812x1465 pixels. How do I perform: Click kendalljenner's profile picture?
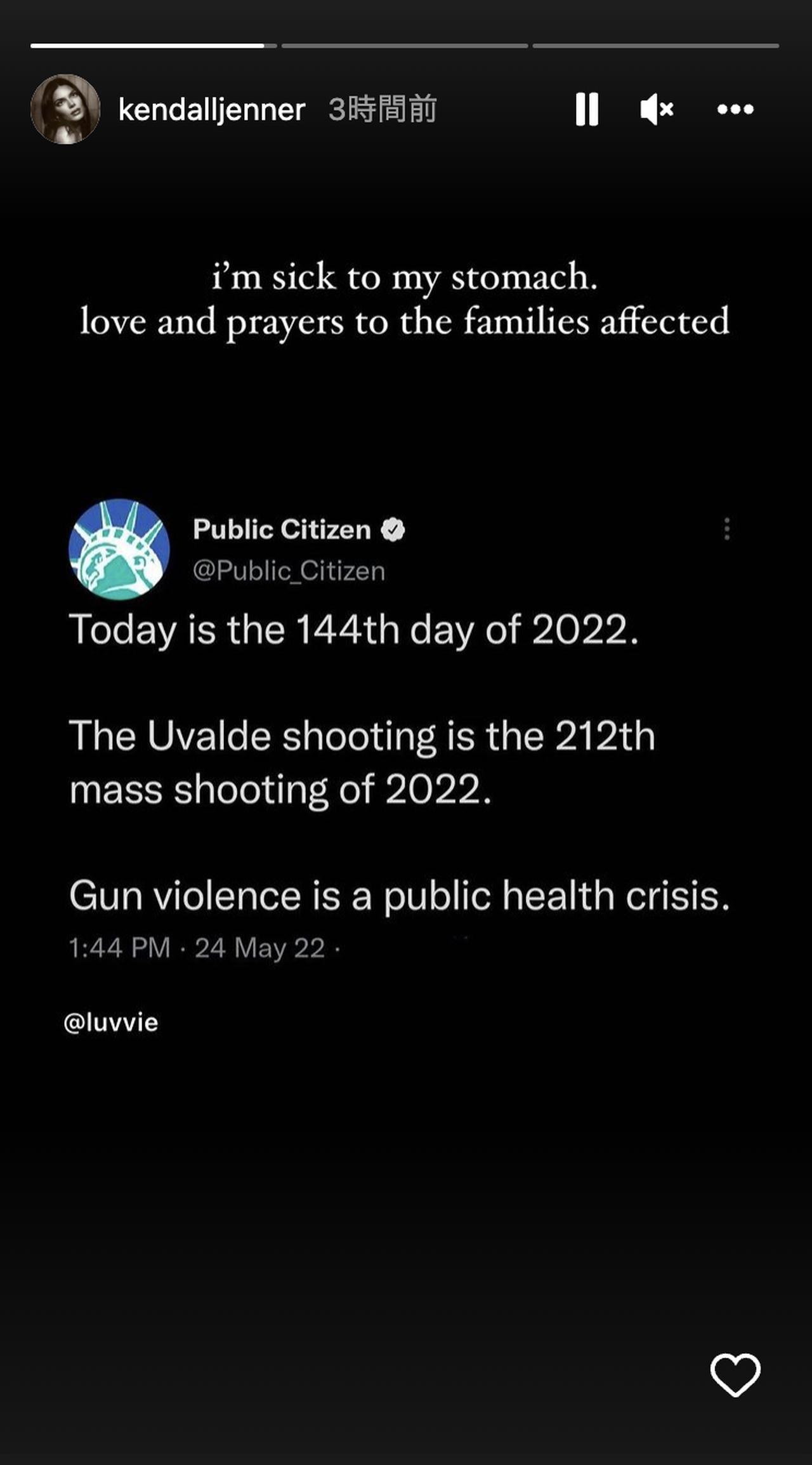click(x=65, y=109)
